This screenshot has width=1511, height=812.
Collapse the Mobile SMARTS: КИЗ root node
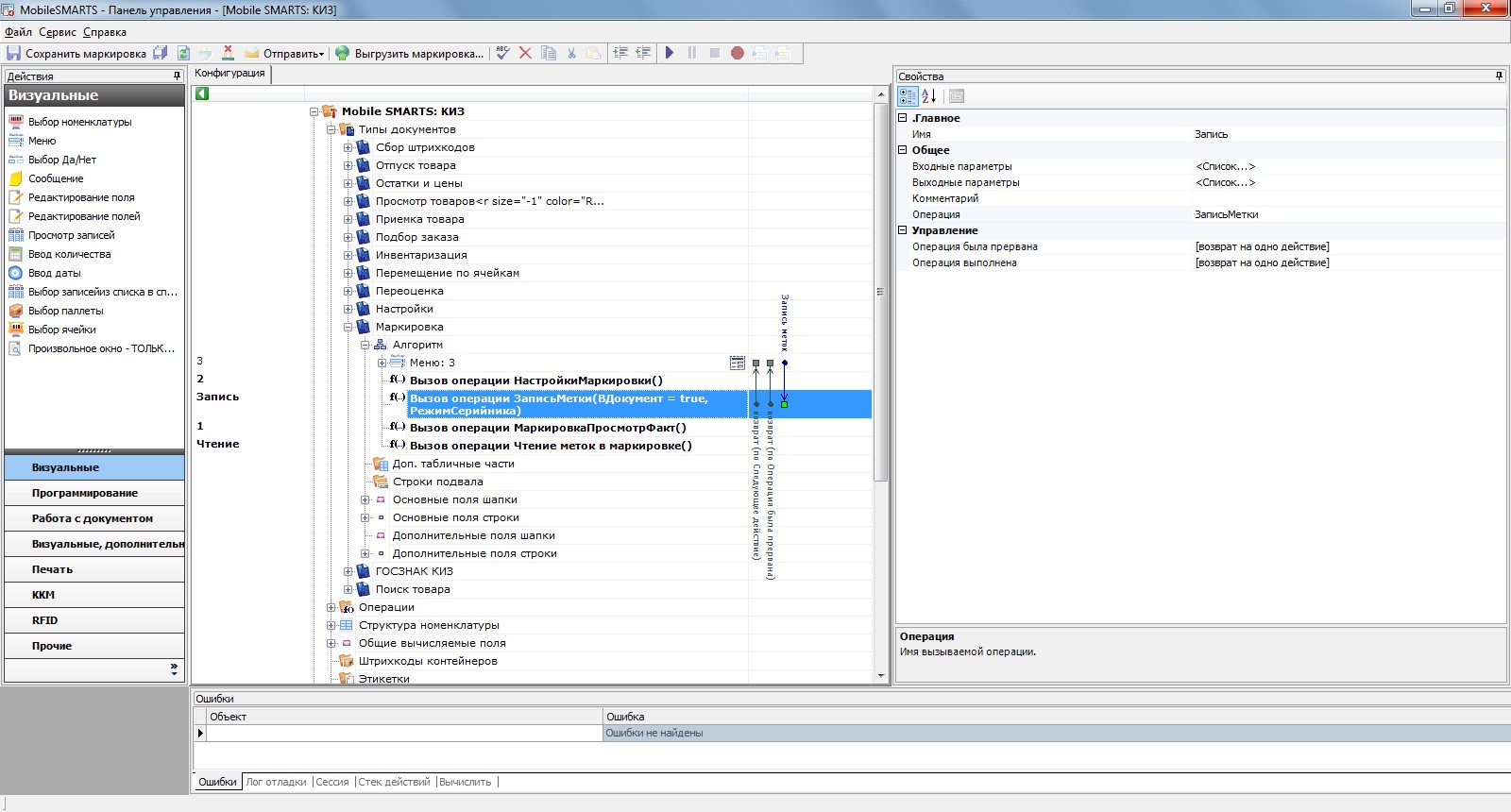(x=314, y=111)
